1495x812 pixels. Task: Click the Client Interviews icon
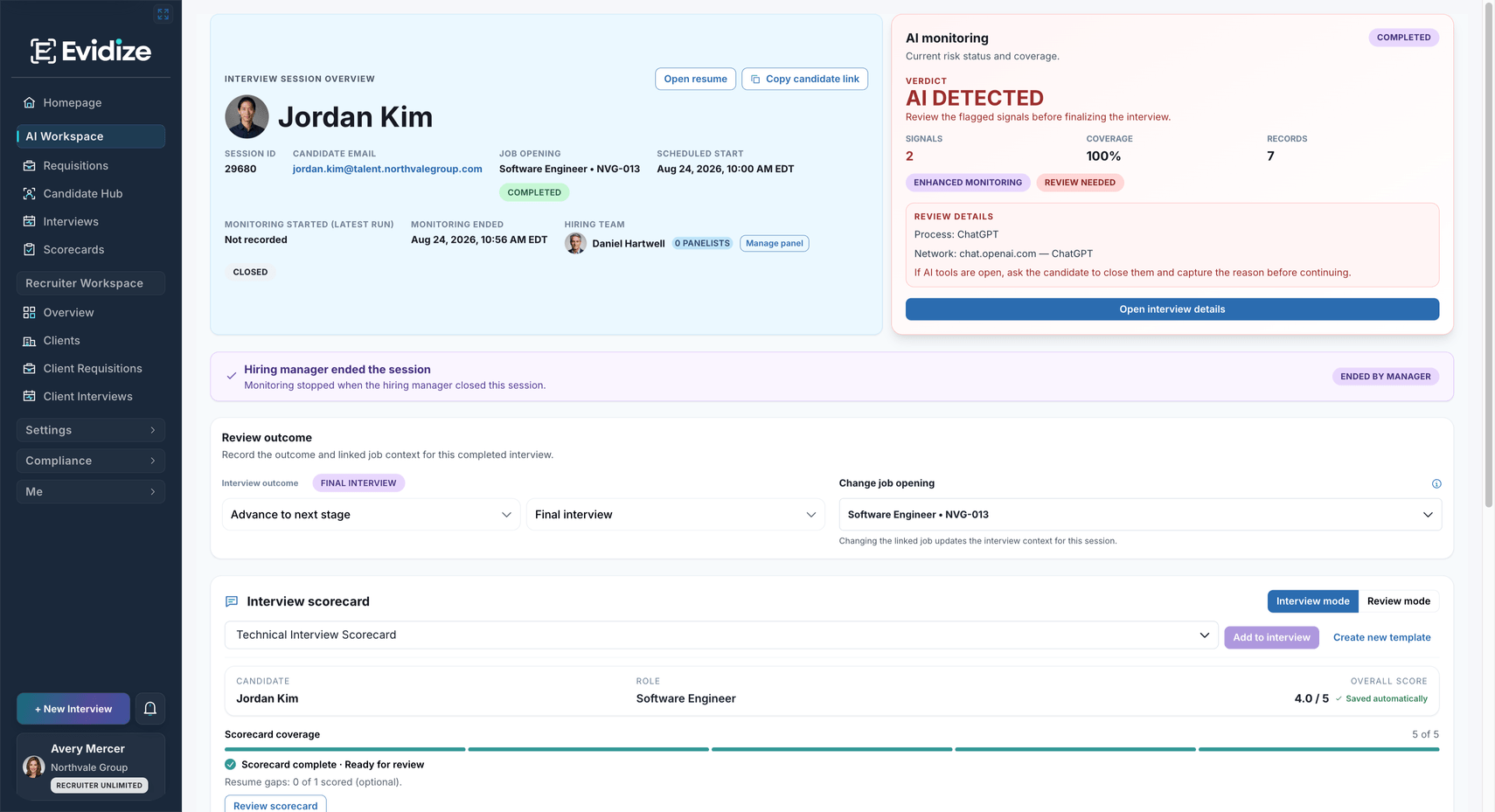click(30, 396)
